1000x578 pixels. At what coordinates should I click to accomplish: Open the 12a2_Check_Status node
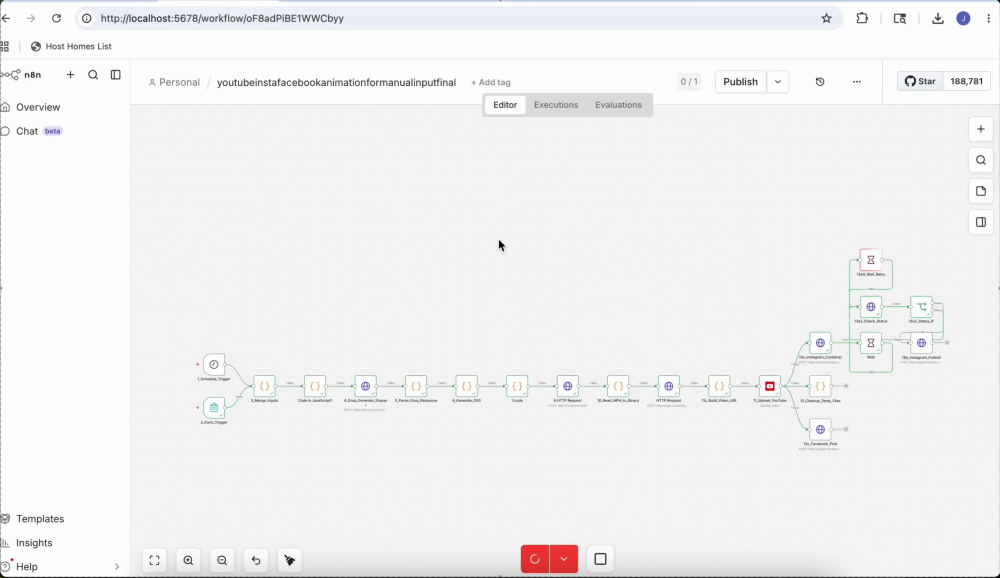(871, 307)
